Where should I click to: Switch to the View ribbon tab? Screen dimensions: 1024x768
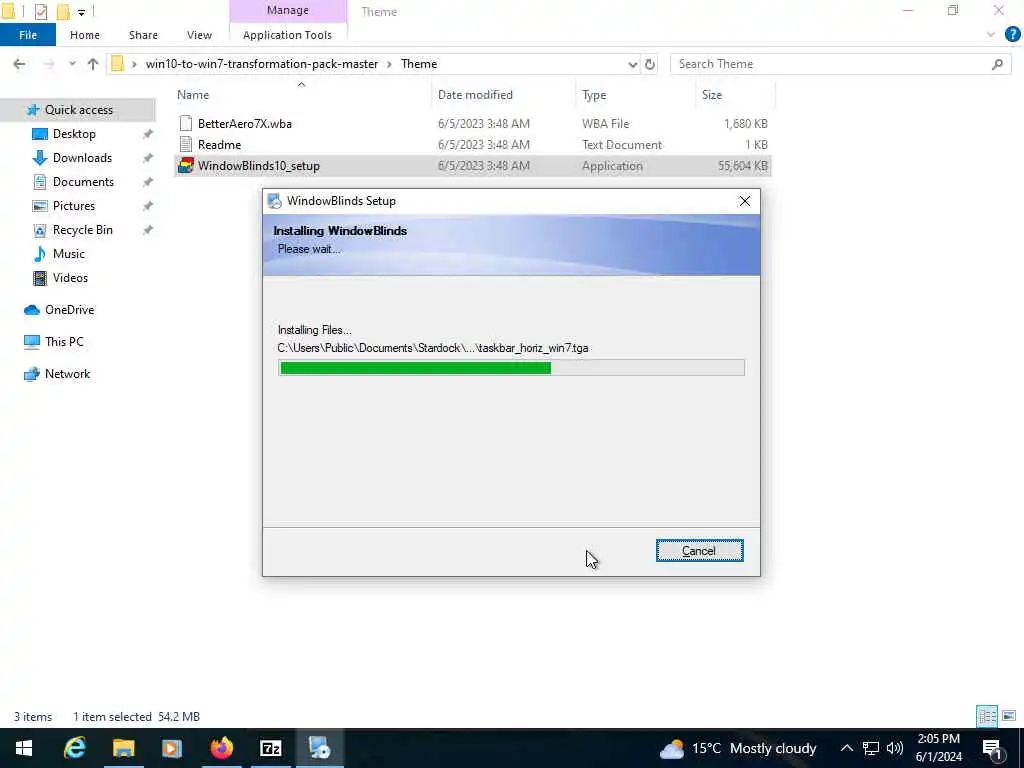point(199,35)
